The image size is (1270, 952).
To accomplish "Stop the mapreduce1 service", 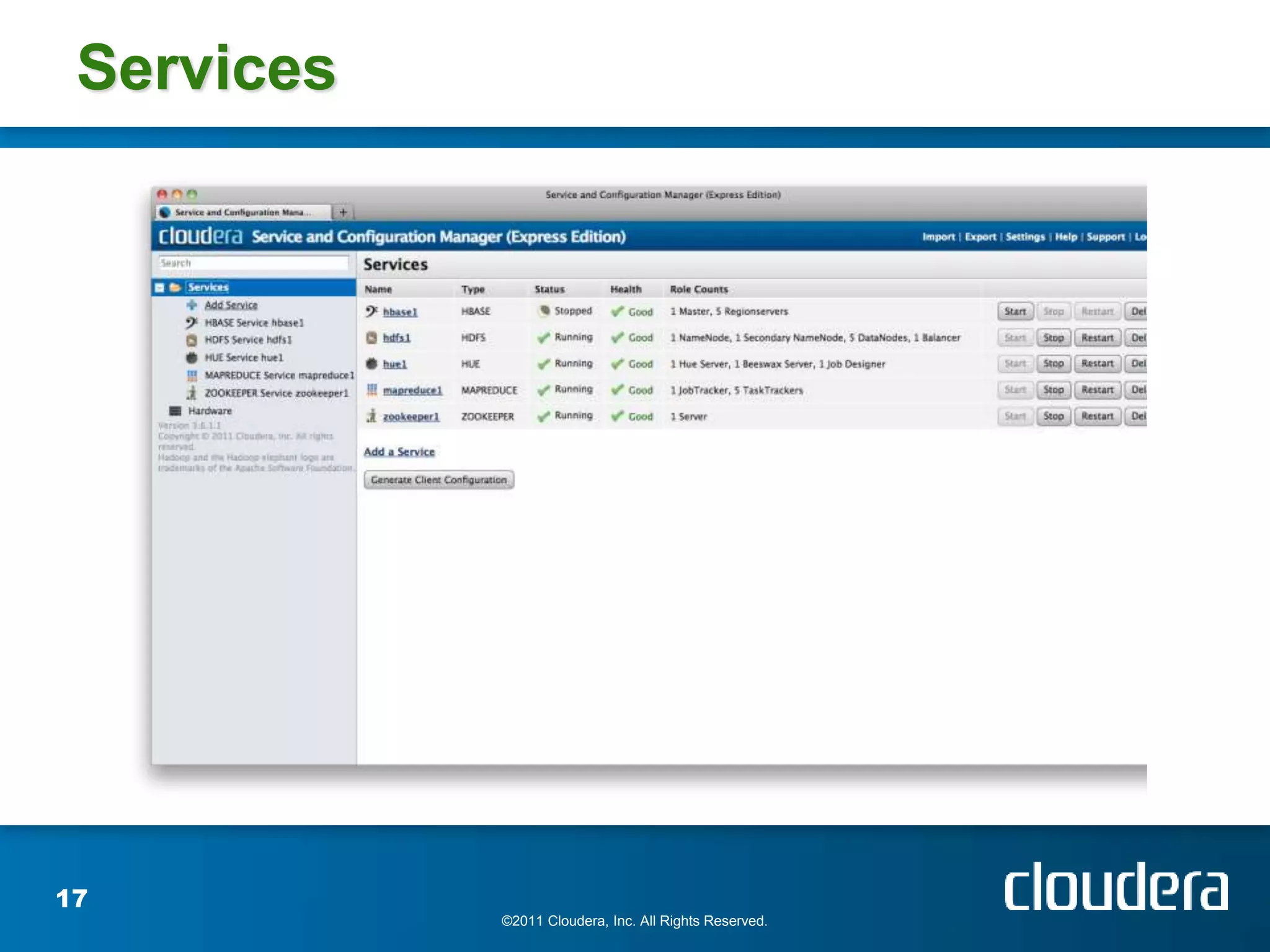I will (1053, 390).
